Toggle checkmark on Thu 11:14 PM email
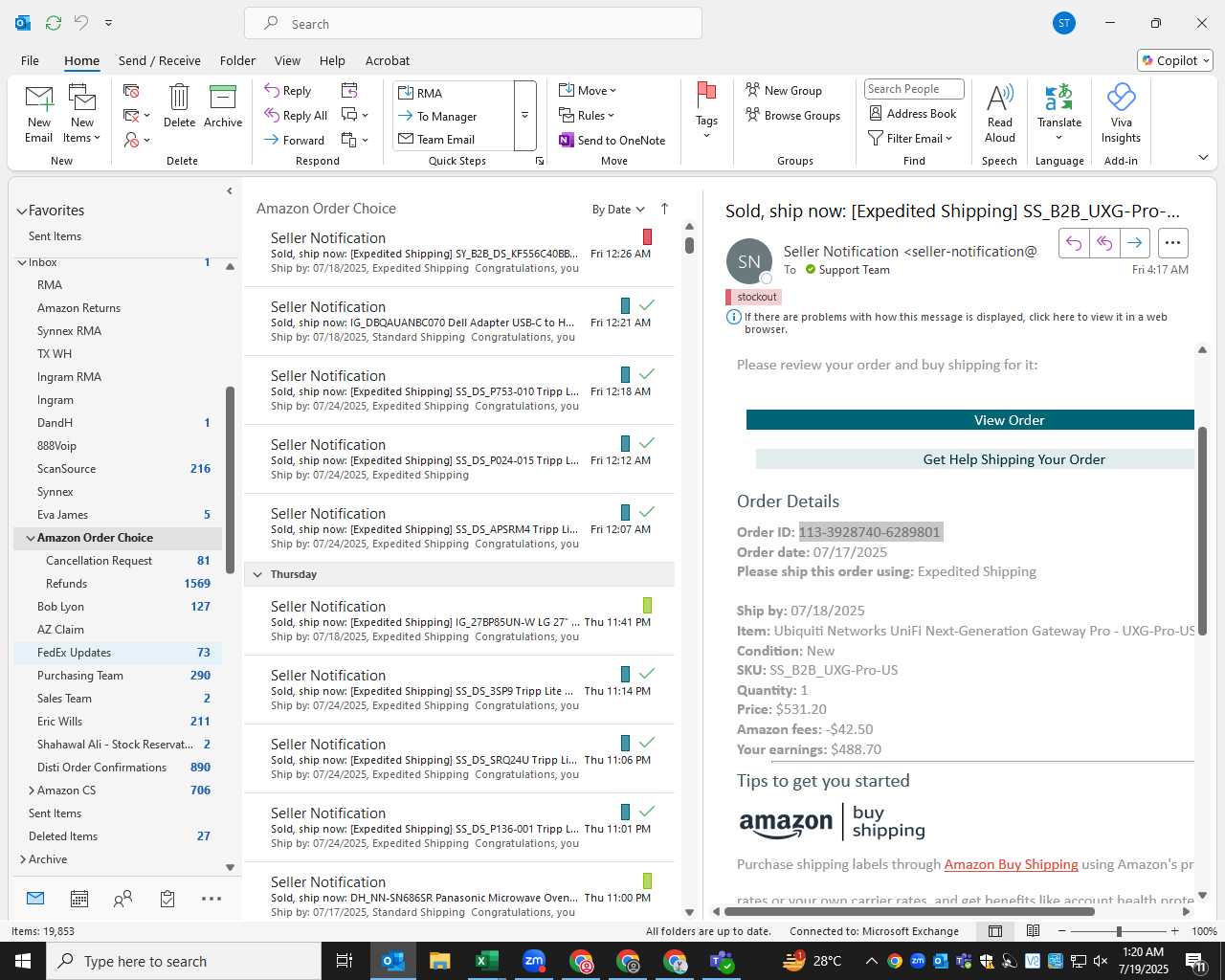Image resolution: width=1225 pixels, height=980 pixels. [x=647, y=674]
